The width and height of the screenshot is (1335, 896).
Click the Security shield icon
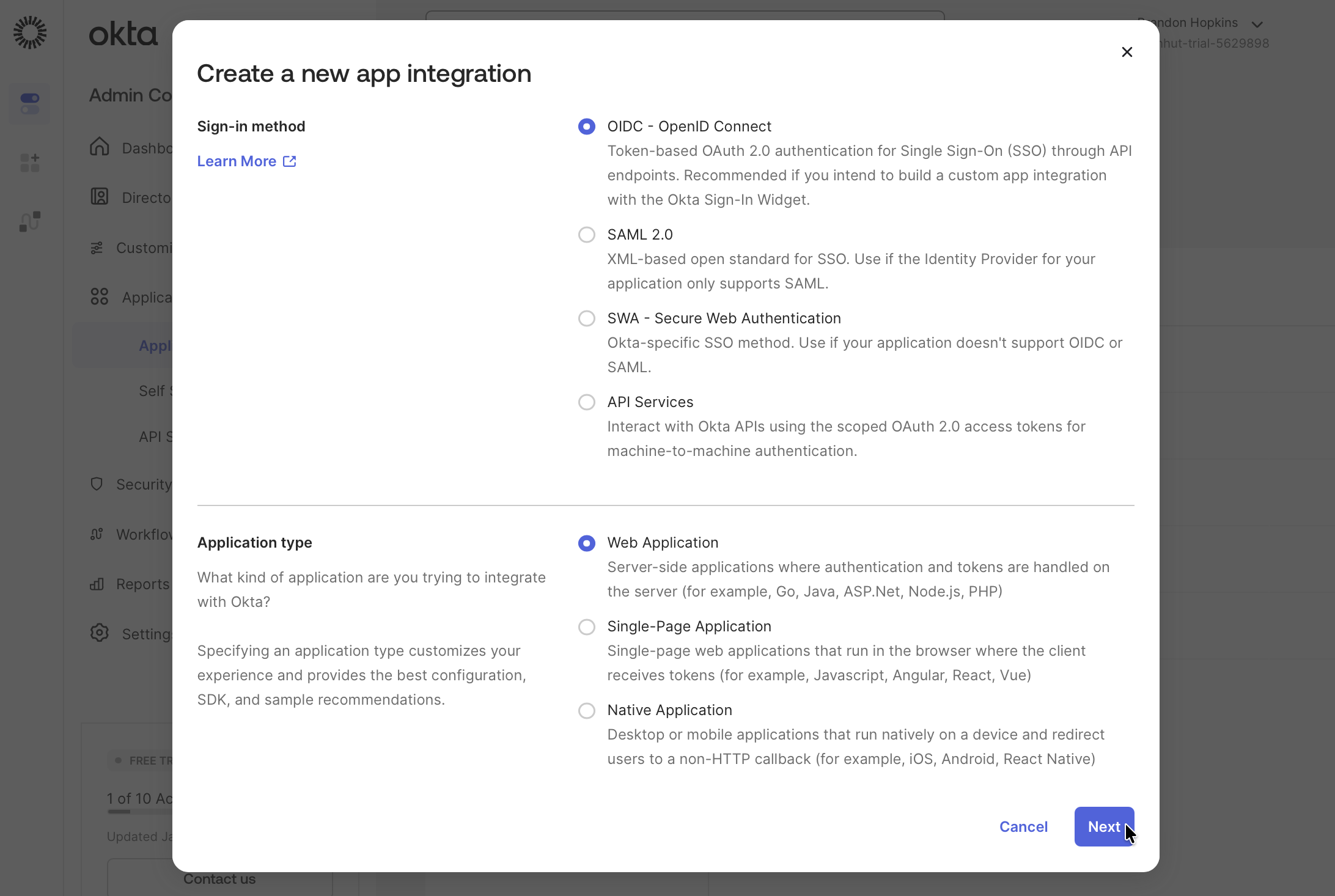[x=97, y=483]
